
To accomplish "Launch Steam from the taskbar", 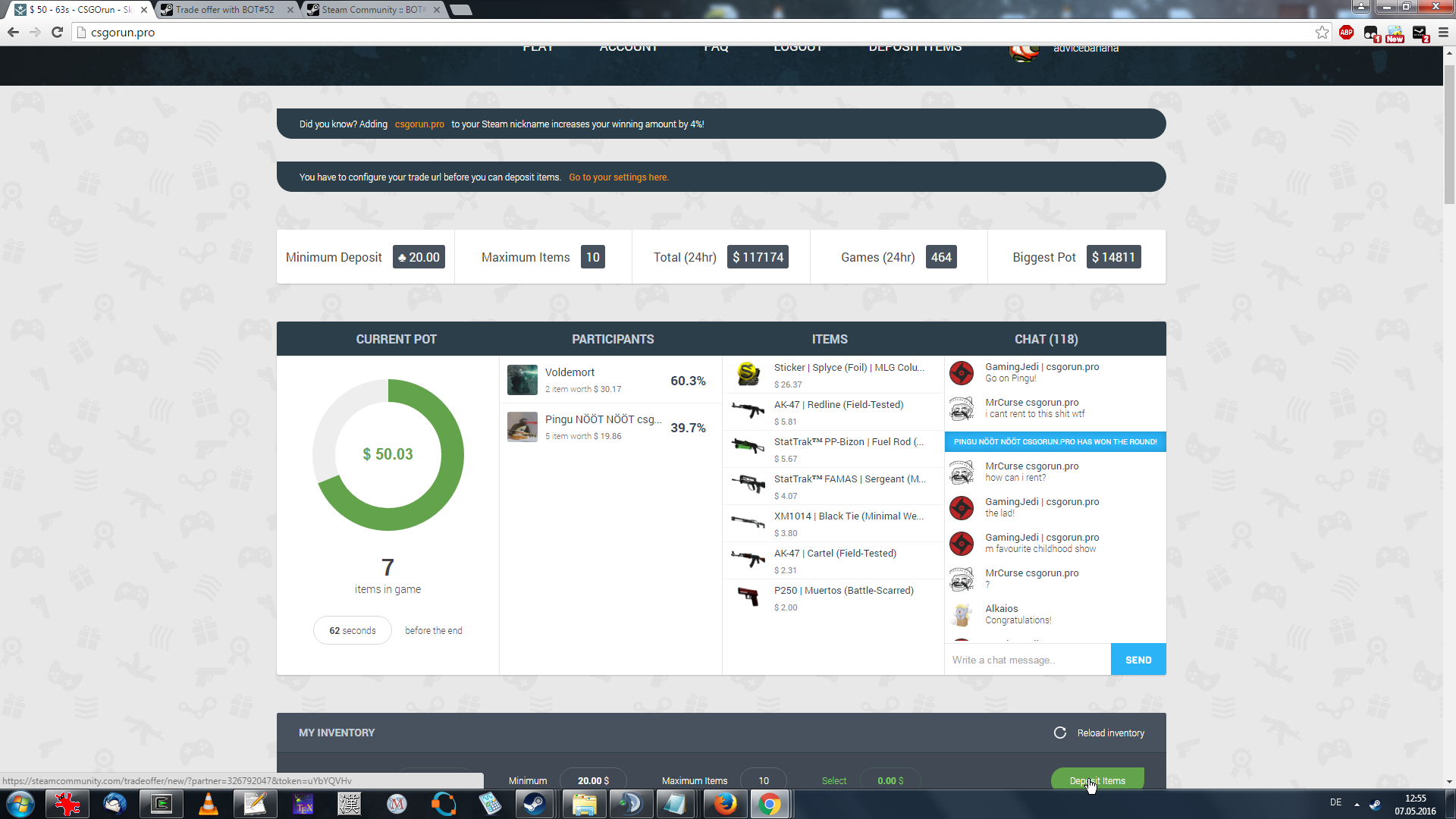I will pyautogui.click(x=534, y=804).
